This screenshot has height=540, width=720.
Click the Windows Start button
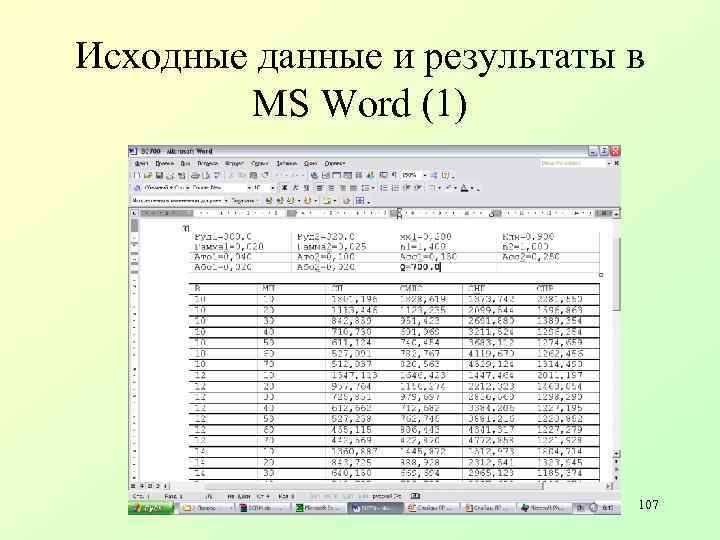tap(151, 508)
